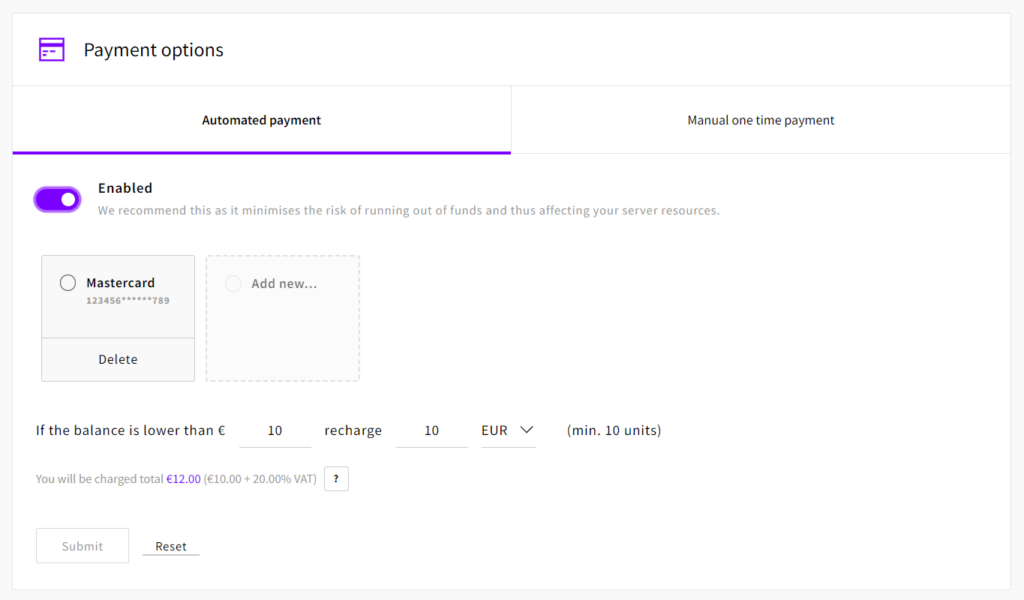This screenshot has width=1024, height=600.
Task: Open the EUR currency dropdown
Action: coord(508,431)
